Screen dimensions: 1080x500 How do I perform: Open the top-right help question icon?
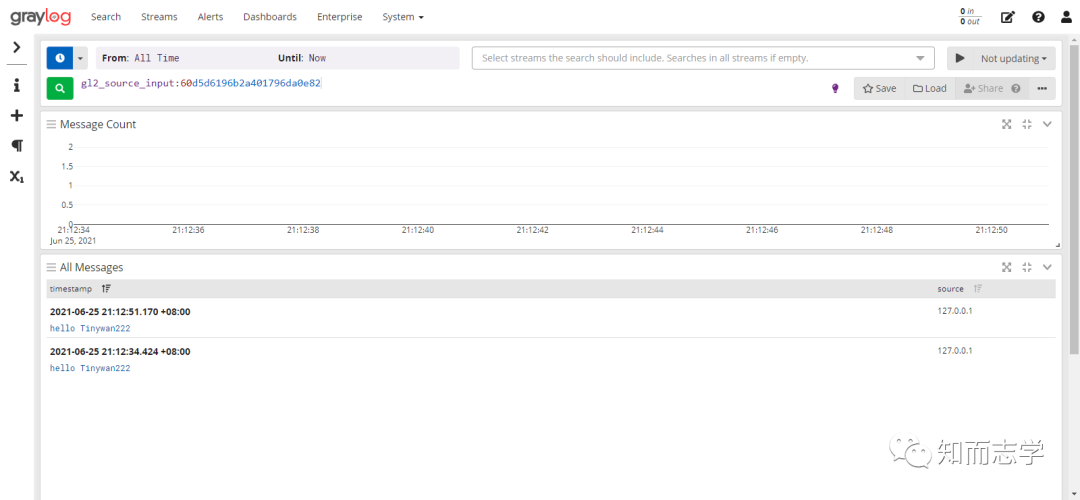(1038, 17)
